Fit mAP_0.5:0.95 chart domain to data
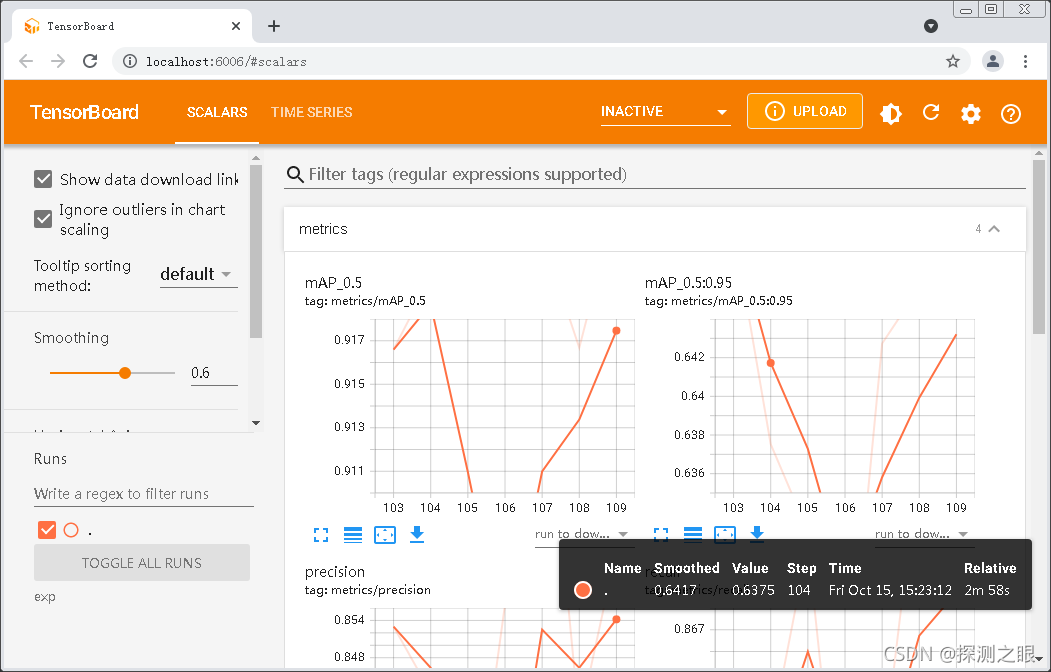 click(x=725, y=533)
